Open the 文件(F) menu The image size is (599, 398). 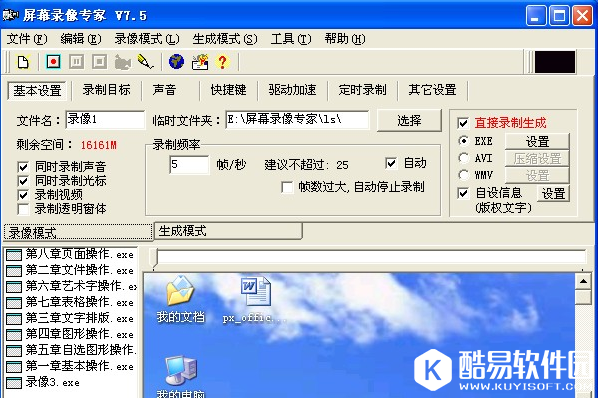(27, 39)
